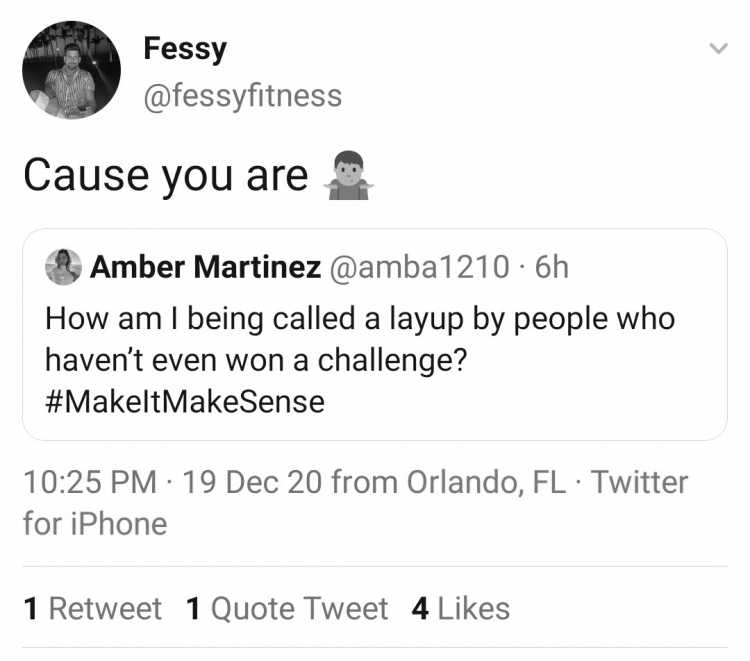Open the @amba1210 handle
750x661 pixels.
(x=419, y=267)
